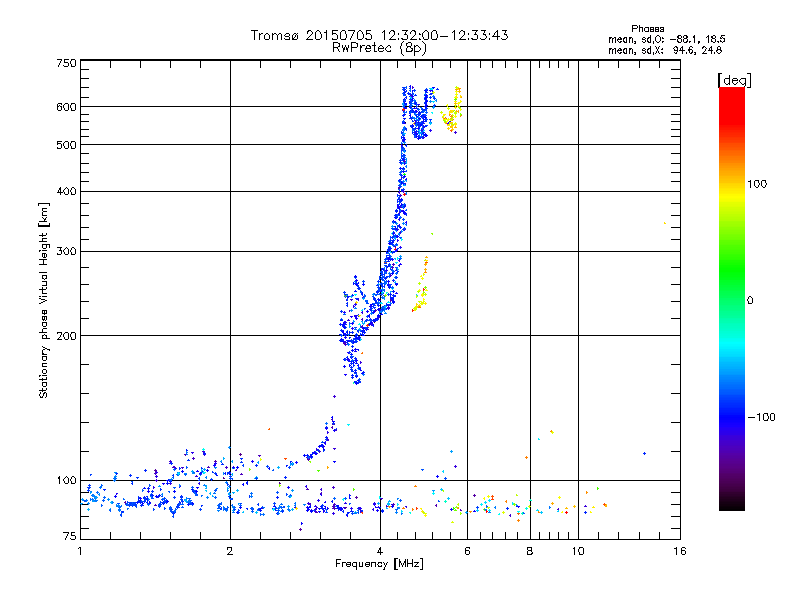Click the 'mean, sd,O: -88.1, 18.5' text

click(666, 39)
